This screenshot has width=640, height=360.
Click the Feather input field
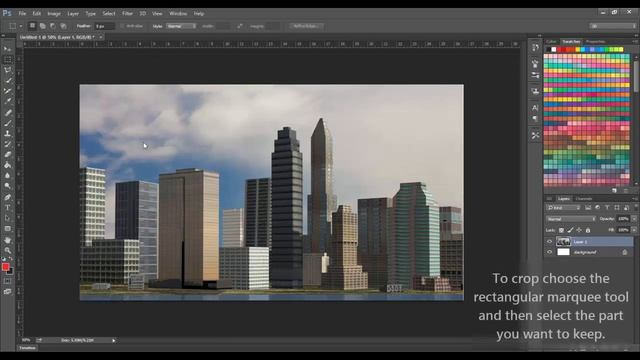point(105,26)
